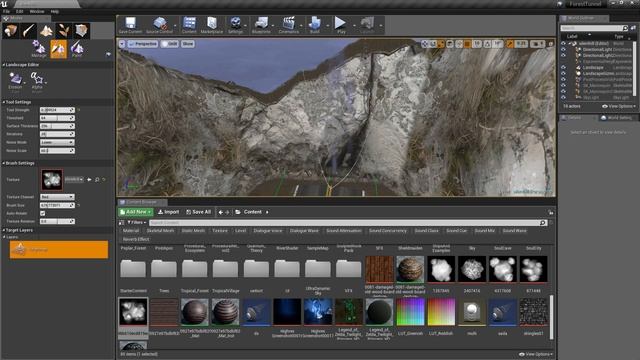Open the Window menu
The image size is (640, 360).
pos(37,11)
